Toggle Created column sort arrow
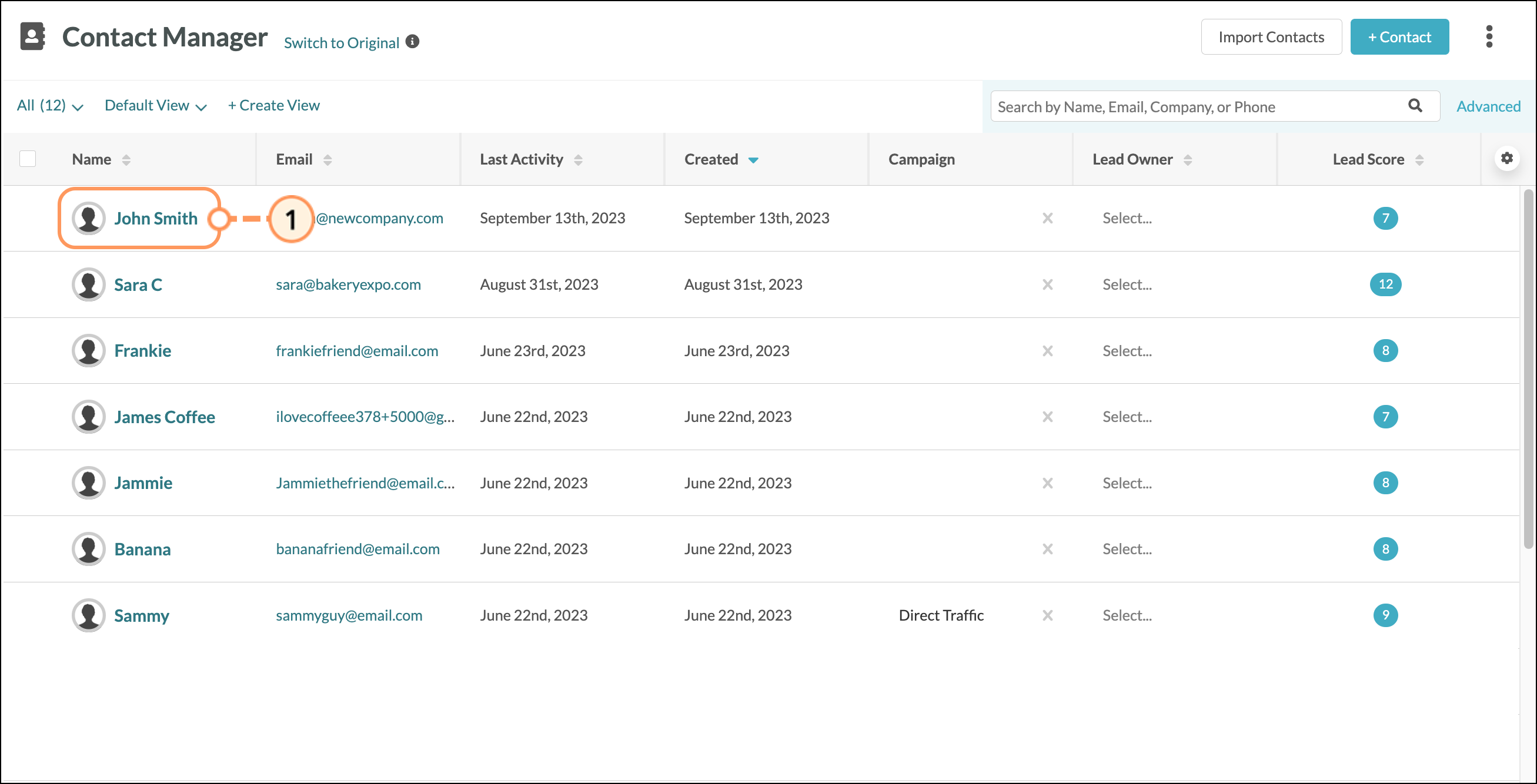Screen dimensions: 1537x784 point(754,160)
